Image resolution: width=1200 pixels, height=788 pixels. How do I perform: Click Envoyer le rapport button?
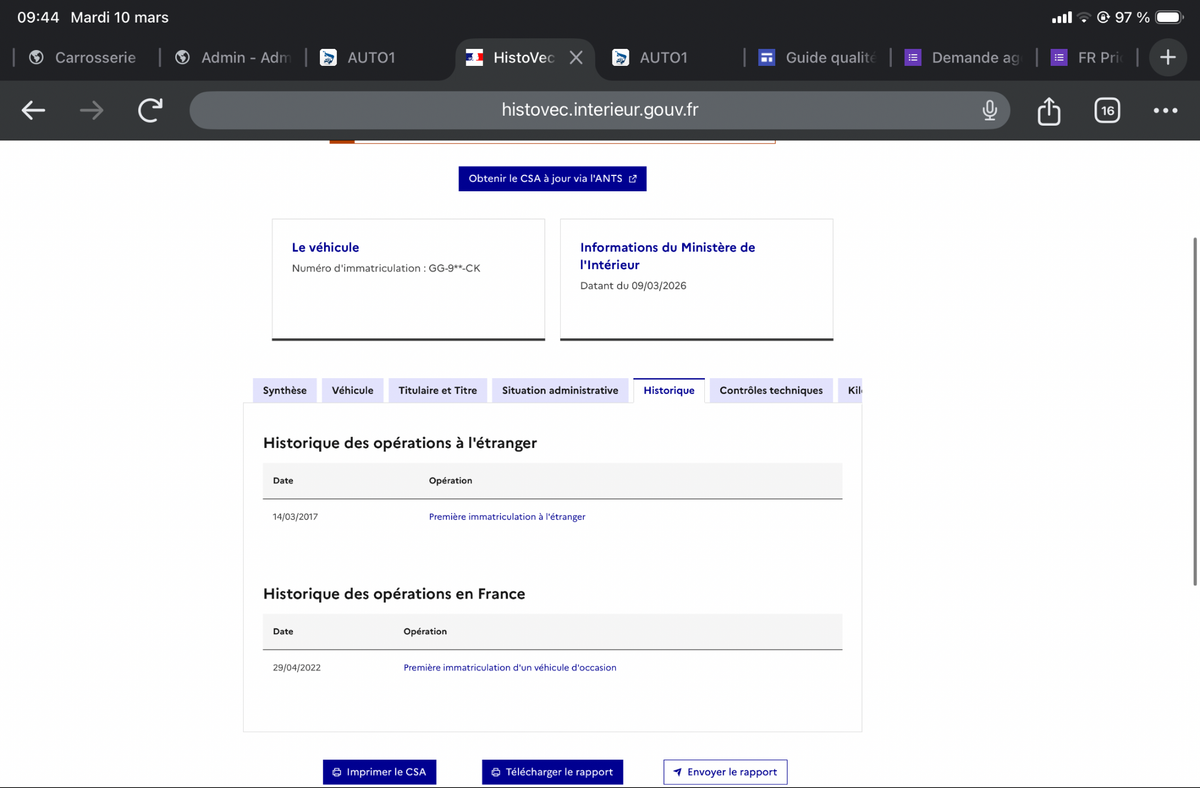pyautogui.click(x=726, y=772)
